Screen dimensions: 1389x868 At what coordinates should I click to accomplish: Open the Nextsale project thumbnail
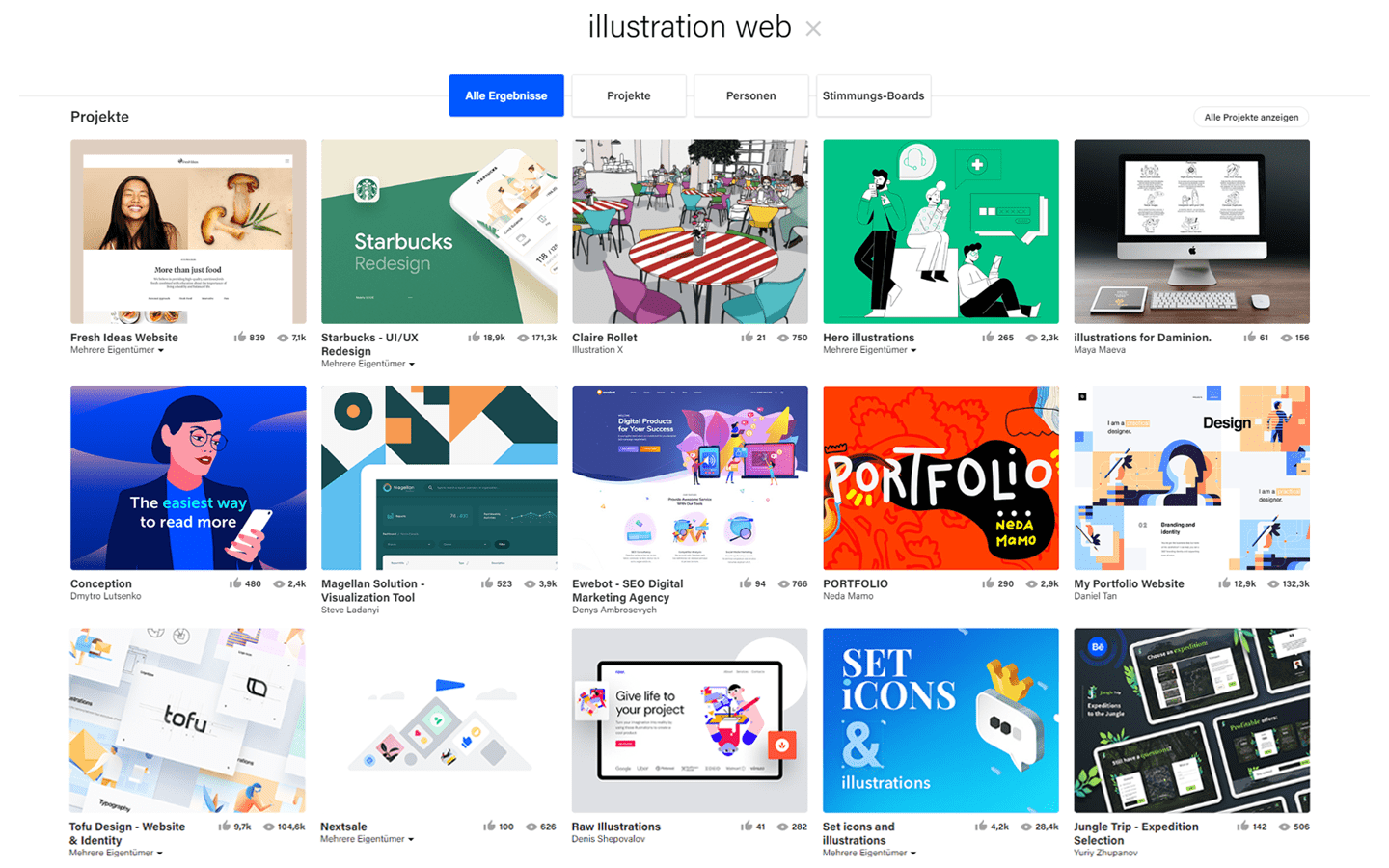pos(439,720)
